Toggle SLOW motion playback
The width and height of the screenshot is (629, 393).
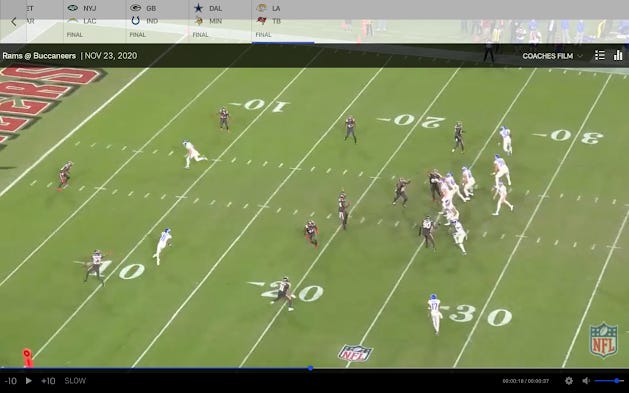click(x=75, y=381)
